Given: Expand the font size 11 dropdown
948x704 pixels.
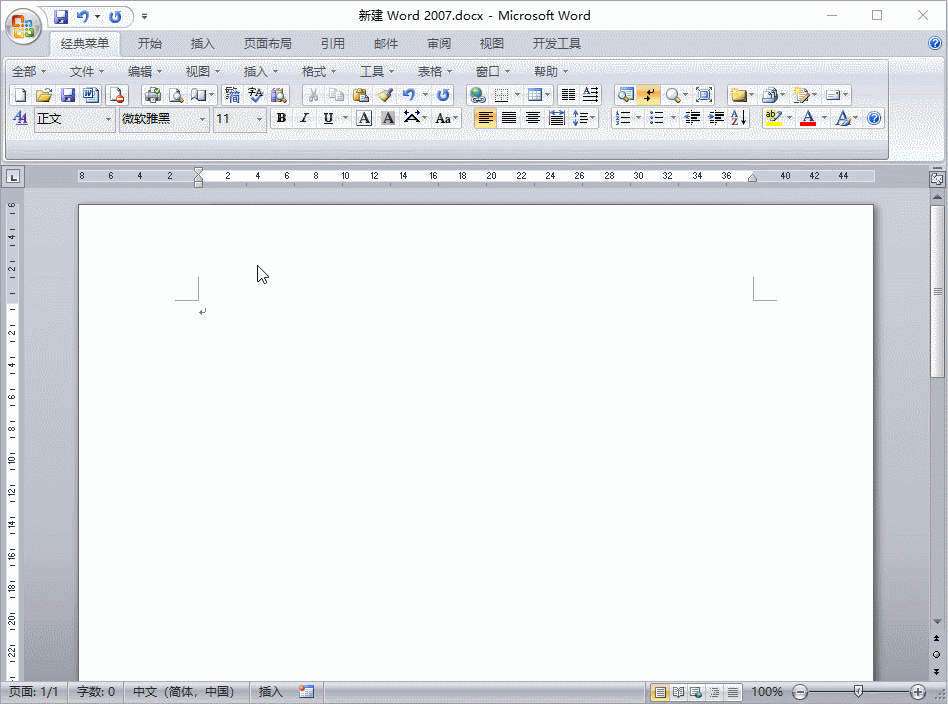Looking at the screenshot, I should 259,119.
